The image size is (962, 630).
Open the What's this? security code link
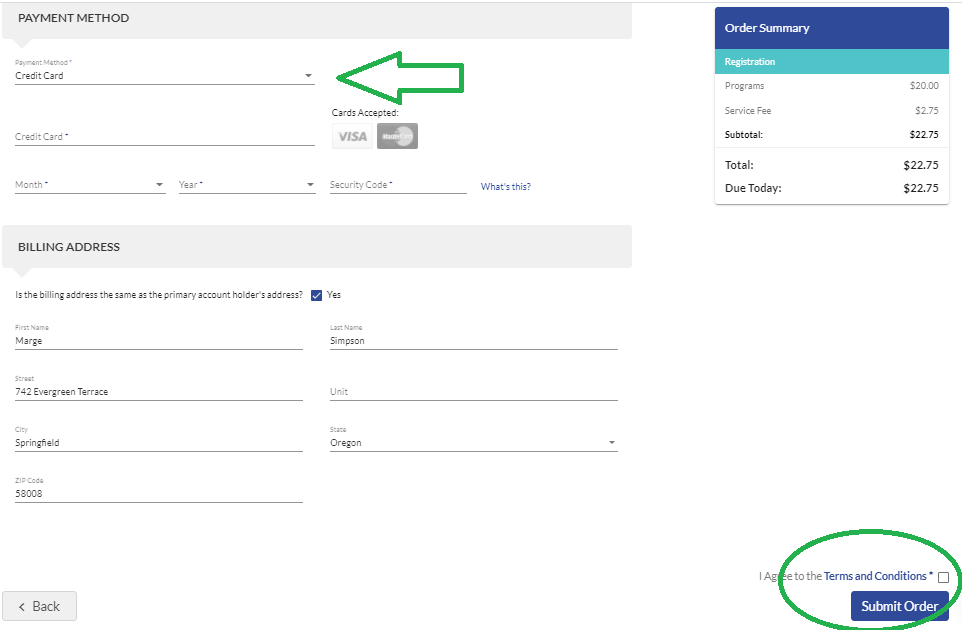coord(506,186)
